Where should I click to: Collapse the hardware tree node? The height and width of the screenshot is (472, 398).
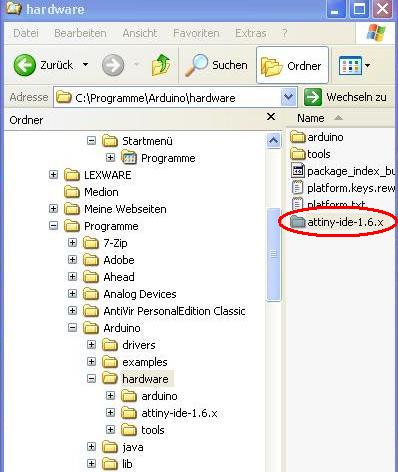pos(91,379)
